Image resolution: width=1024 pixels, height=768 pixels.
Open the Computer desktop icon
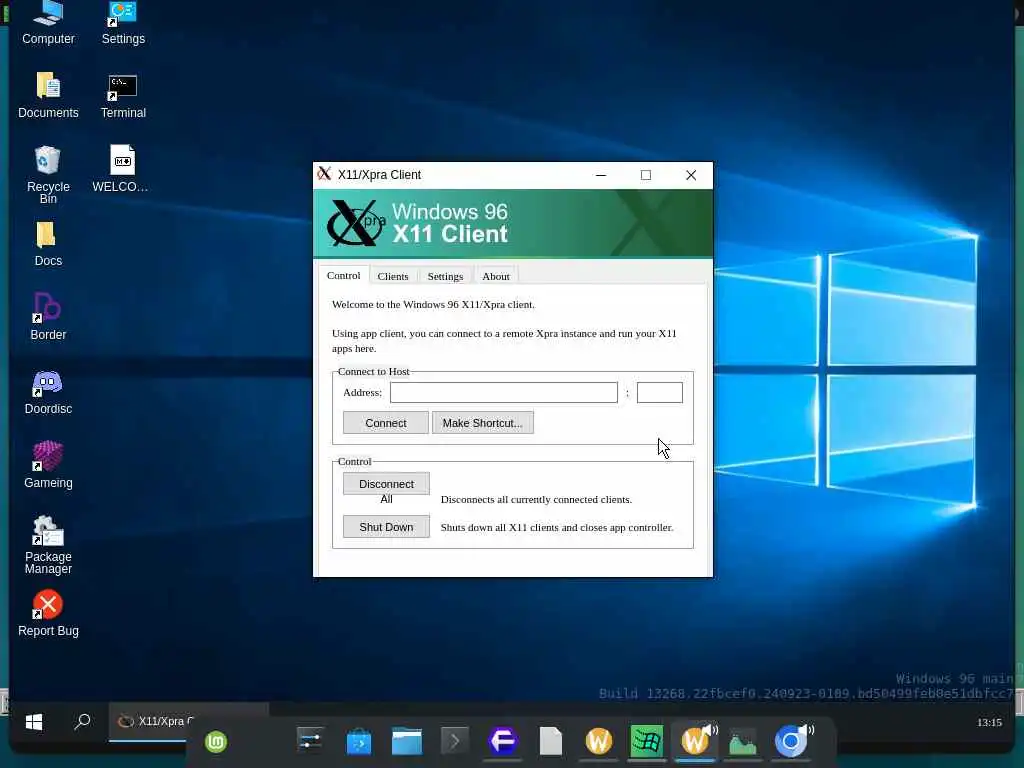tap(48, 23)
